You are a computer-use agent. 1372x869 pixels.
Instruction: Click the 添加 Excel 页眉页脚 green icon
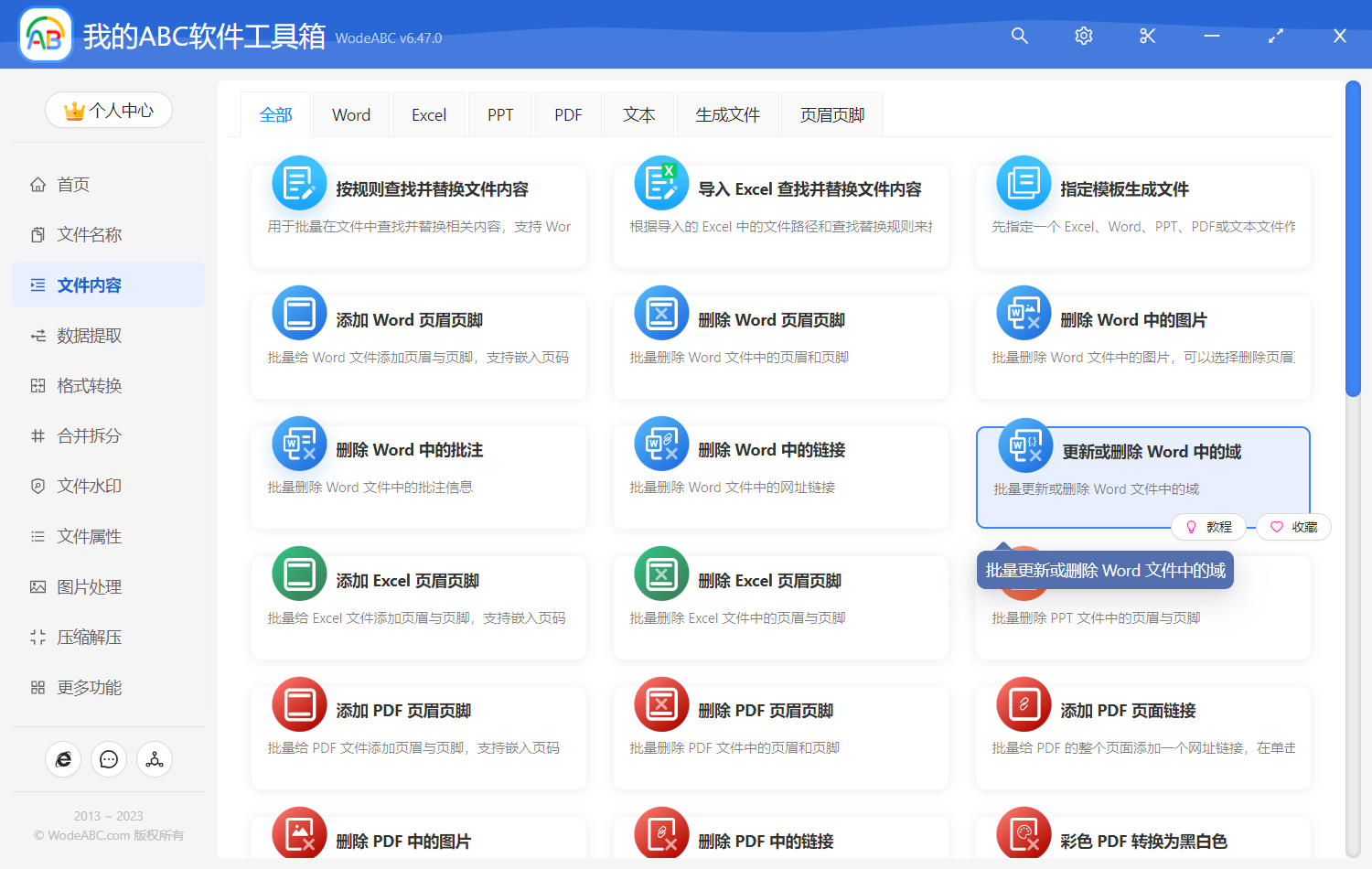[299, 574]
